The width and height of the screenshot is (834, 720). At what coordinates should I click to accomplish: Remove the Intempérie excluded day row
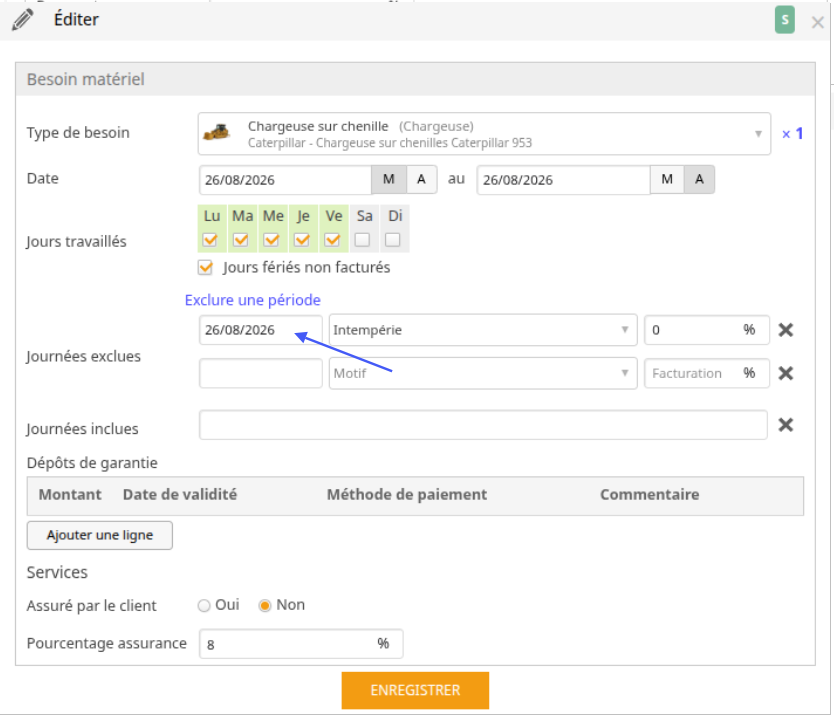point(786,330)
